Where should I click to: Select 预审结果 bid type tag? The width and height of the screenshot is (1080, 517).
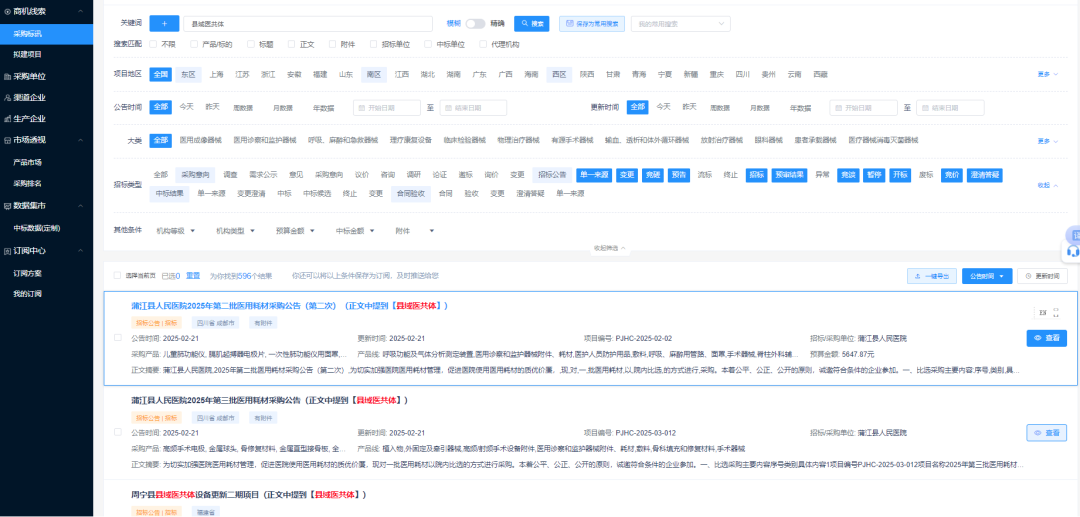(789, 175)
